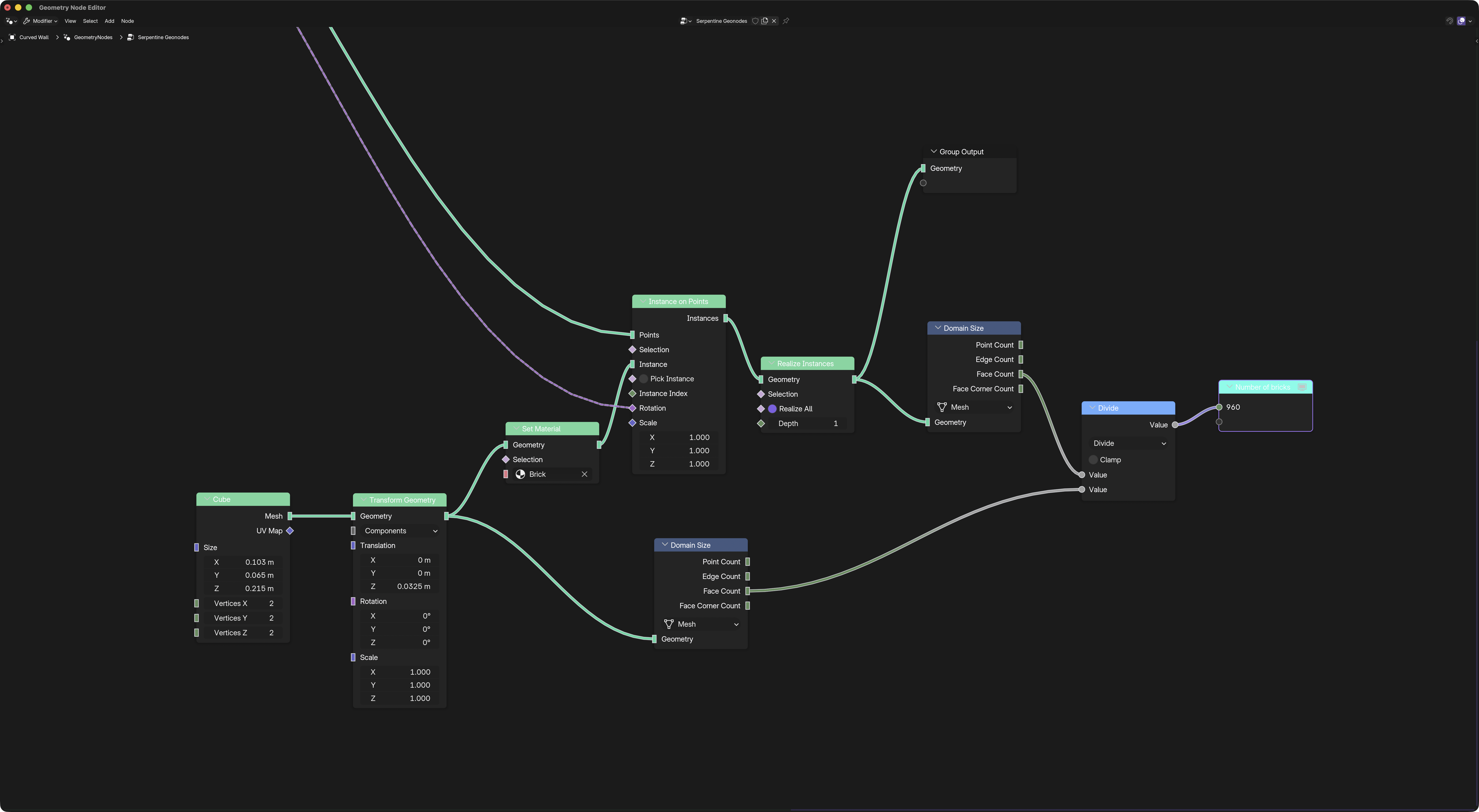Unlink the Serpentine Geonodes node group
Image resolution: width=1479 pixels, height=812 pixels.
click(774, 21)
